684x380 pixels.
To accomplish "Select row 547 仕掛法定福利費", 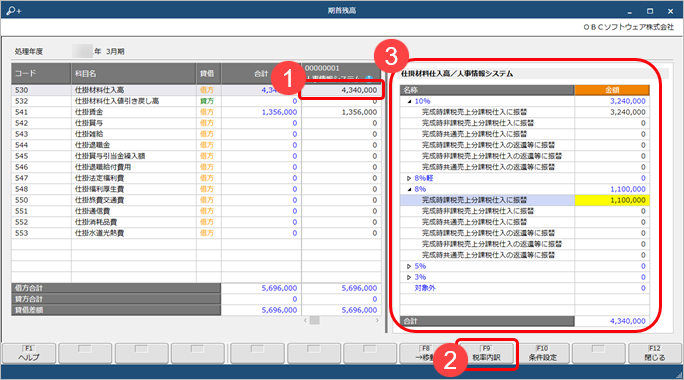I will click(196, 178).
